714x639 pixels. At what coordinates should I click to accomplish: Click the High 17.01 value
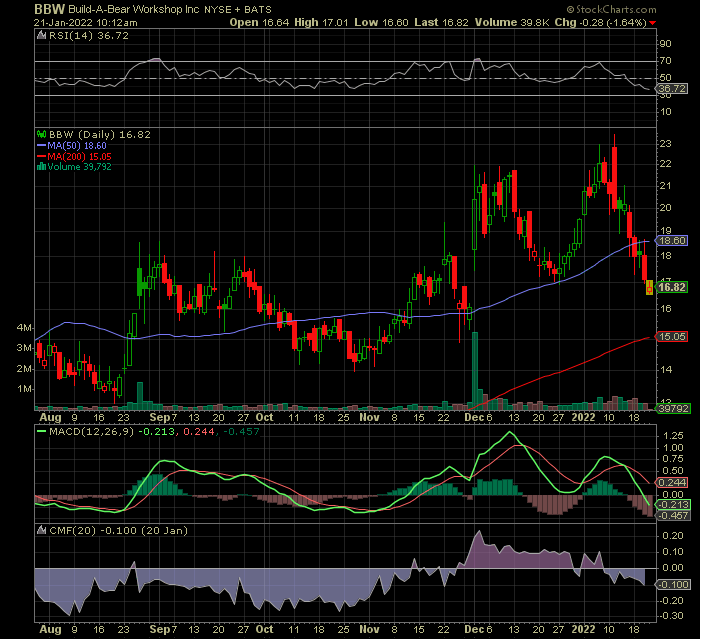pyautogui.click(x=321, y=22)
